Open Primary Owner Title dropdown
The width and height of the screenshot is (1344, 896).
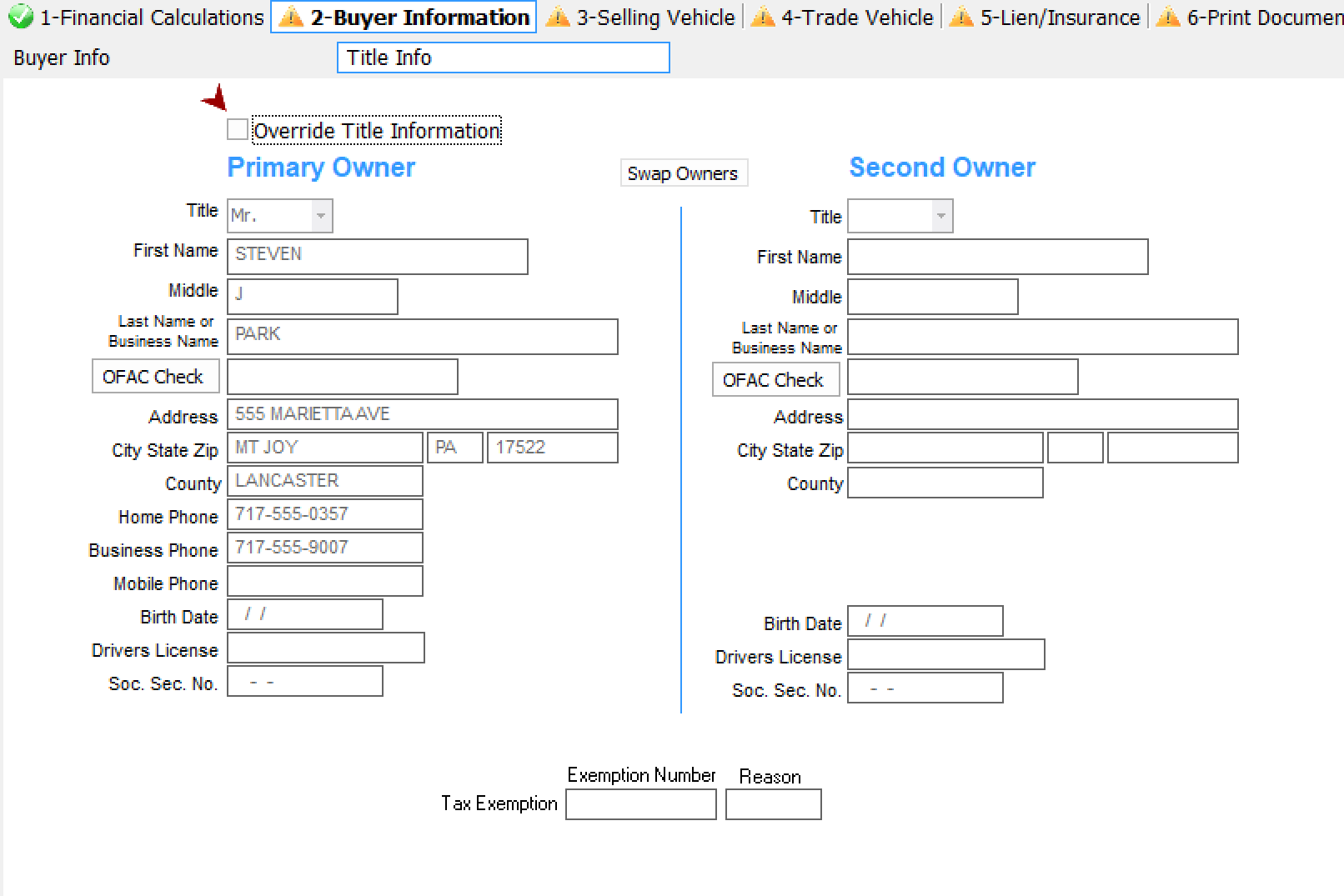321,216
